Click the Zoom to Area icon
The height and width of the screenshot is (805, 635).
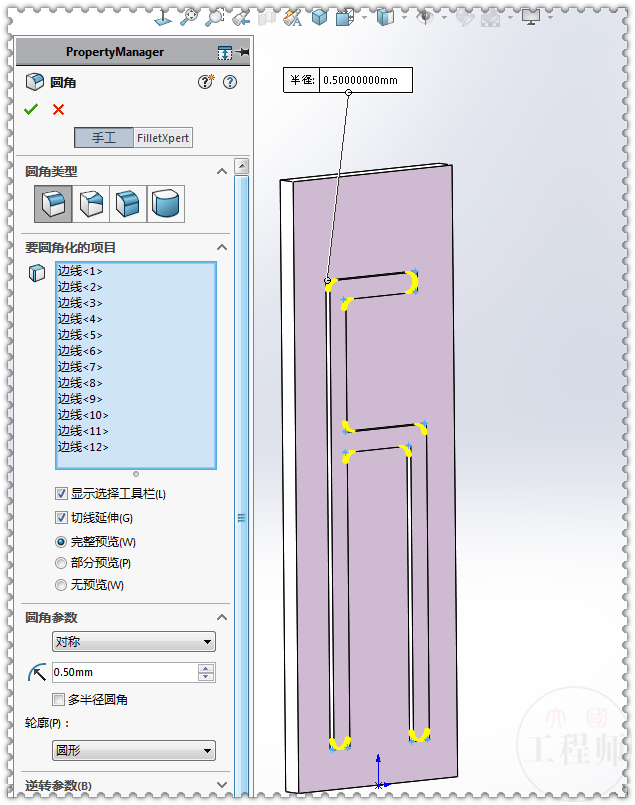[215, 17]
